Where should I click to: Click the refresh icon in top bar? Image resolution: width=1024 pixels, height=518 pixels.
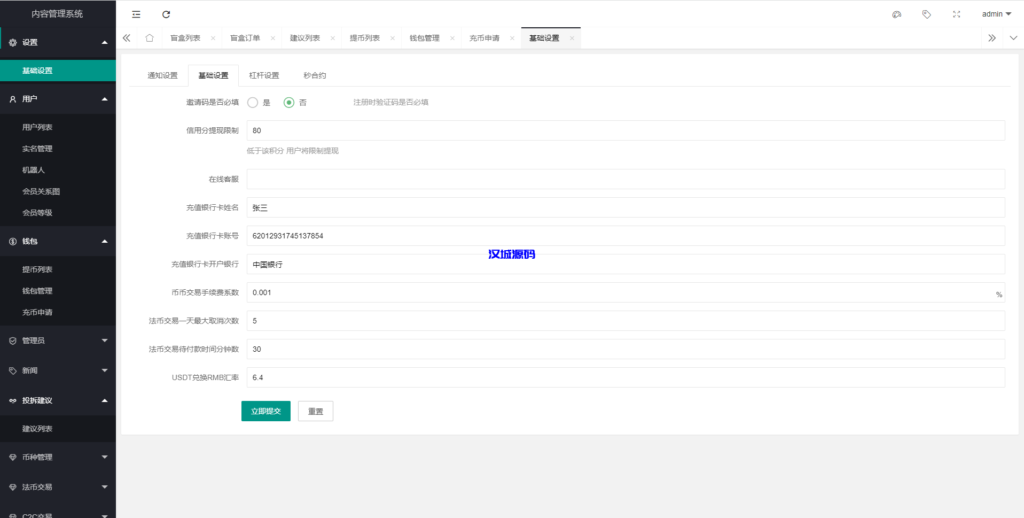tap(166, 14)
